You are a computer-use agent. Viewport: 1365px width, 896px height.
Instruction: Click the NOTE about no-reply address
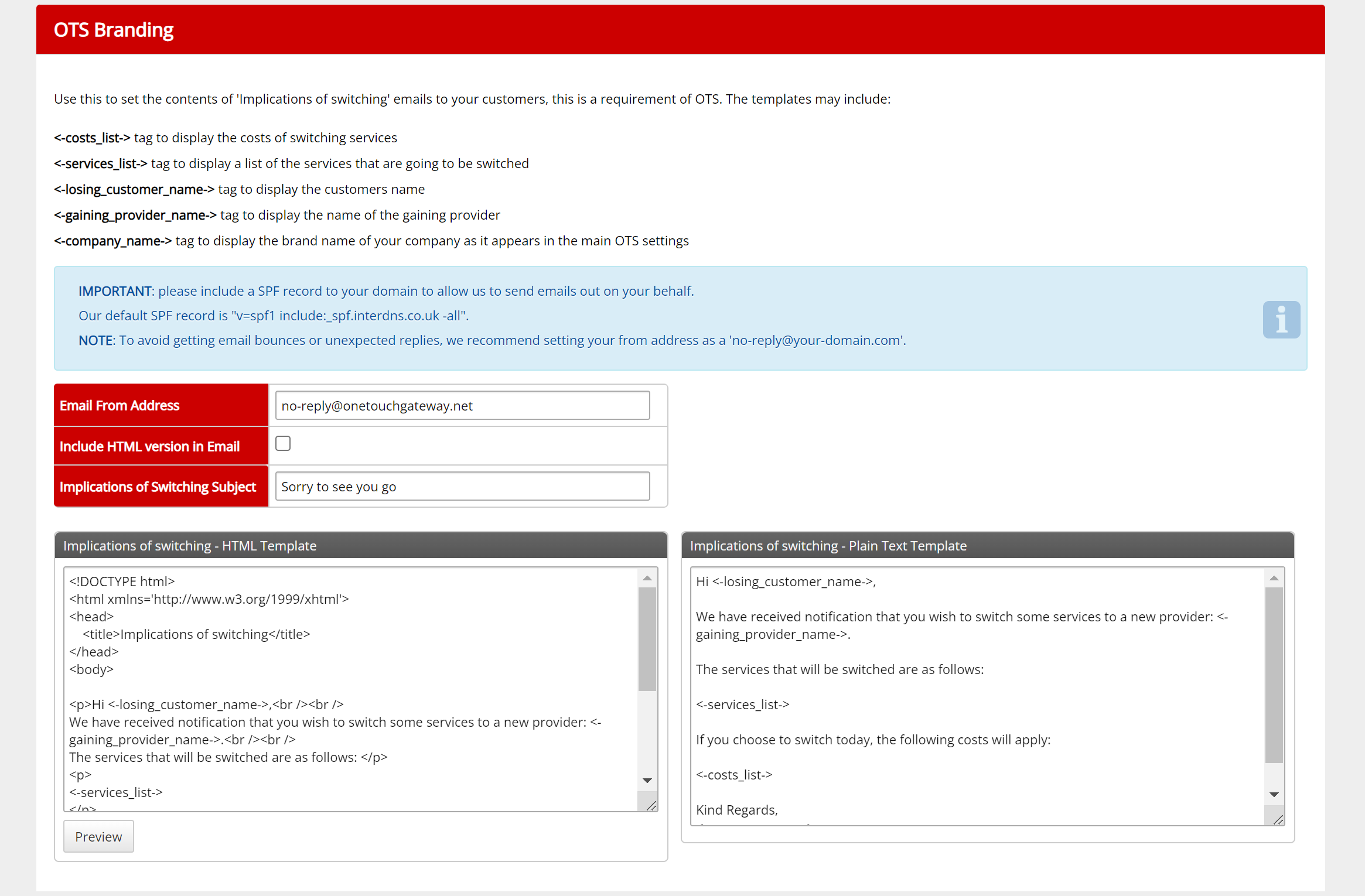[492, 340]
